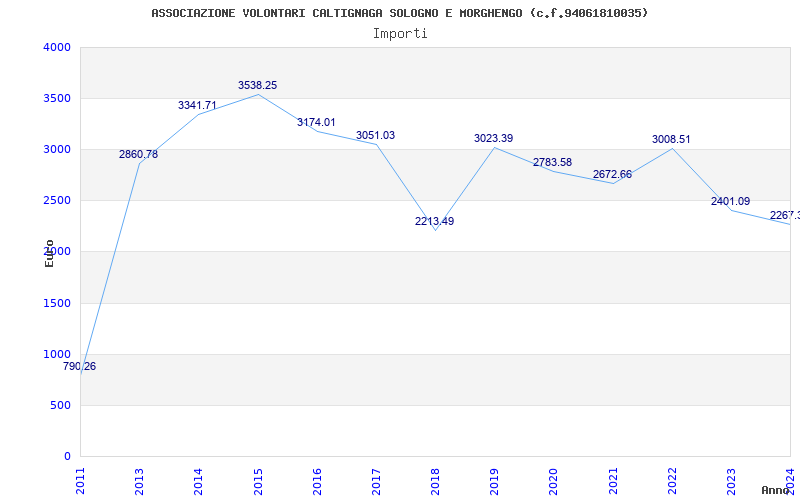Click the x-axis year 2022

point(672,481)
